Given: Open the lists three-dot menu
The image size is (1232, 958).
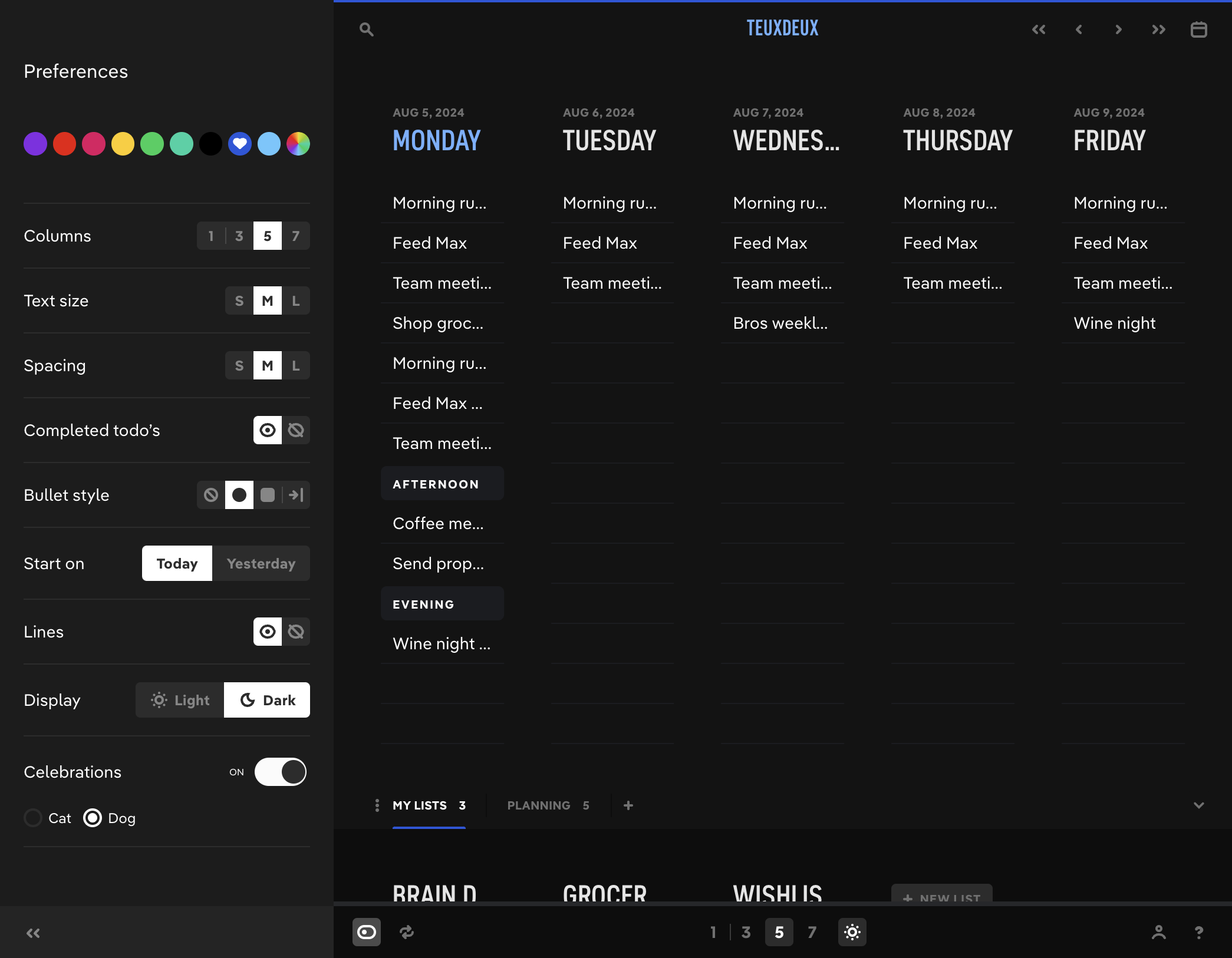Looking at the screenshot, I should click(x=377, y=805).
